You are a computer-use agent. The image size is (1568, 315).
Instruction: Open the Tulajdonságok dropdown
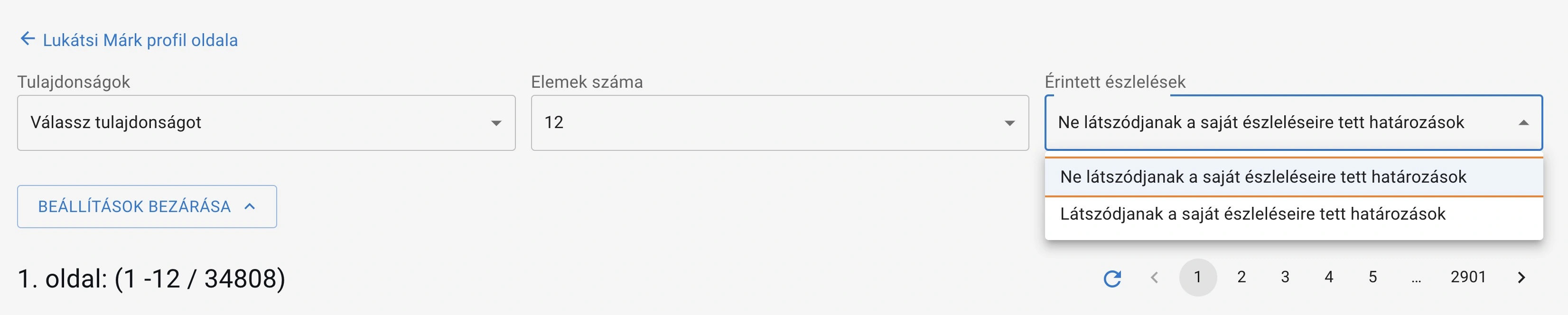[256, 122]
